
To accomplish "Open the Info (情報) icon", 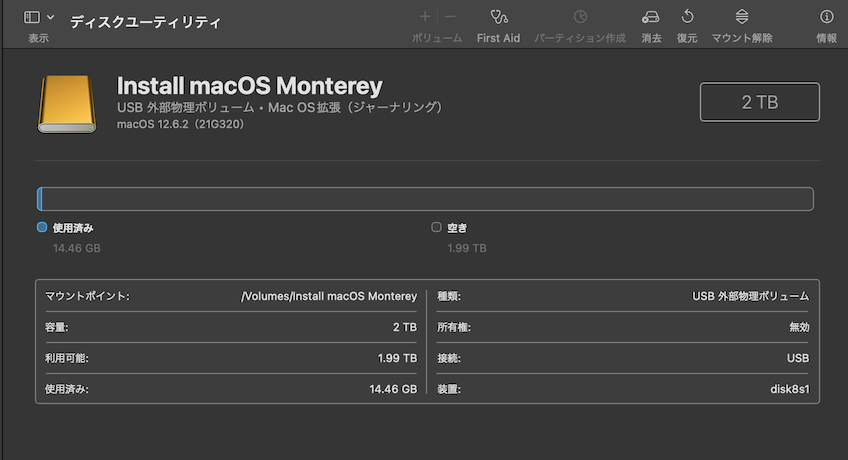I will click(x=827, y=17).
